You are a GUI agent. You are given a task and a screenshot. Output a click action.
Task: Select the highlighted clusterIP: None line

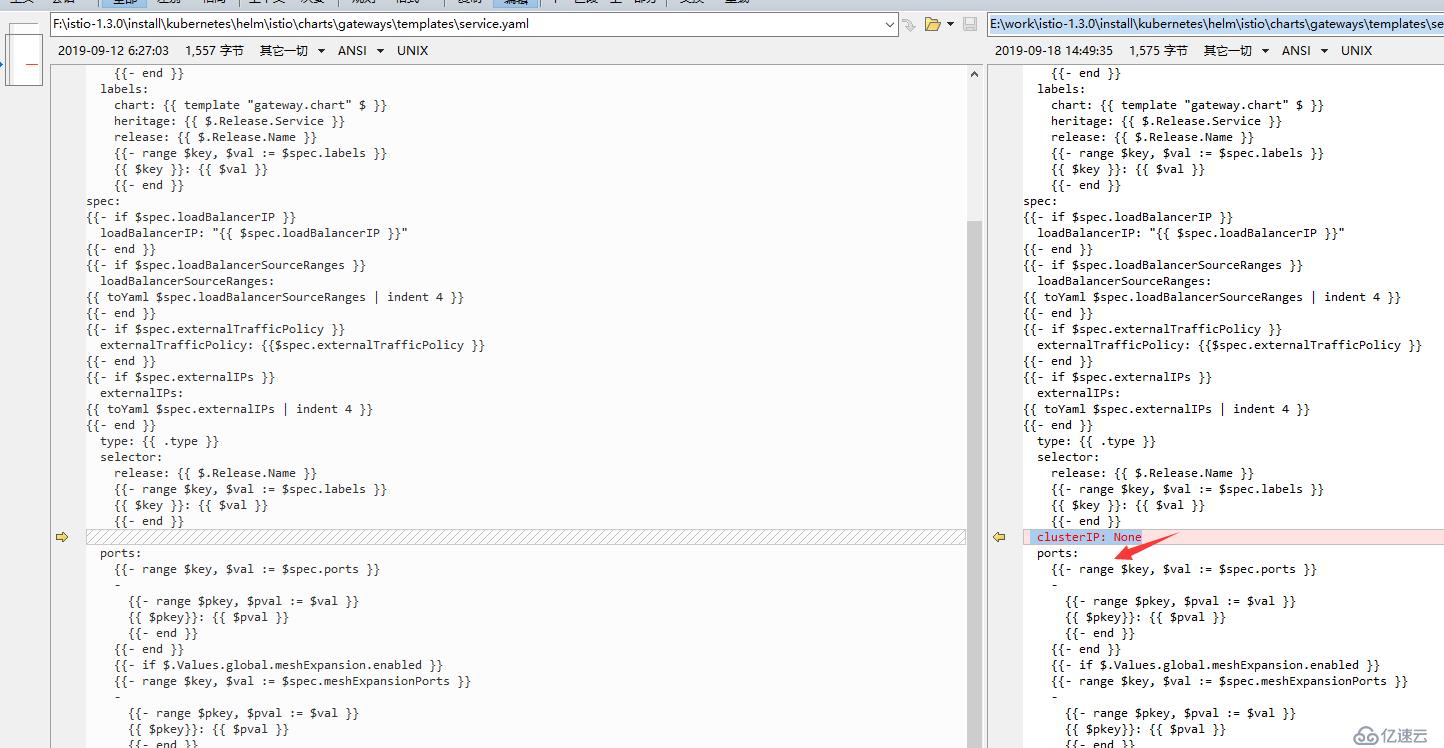pyautogui.click(x=1233, y=537)
